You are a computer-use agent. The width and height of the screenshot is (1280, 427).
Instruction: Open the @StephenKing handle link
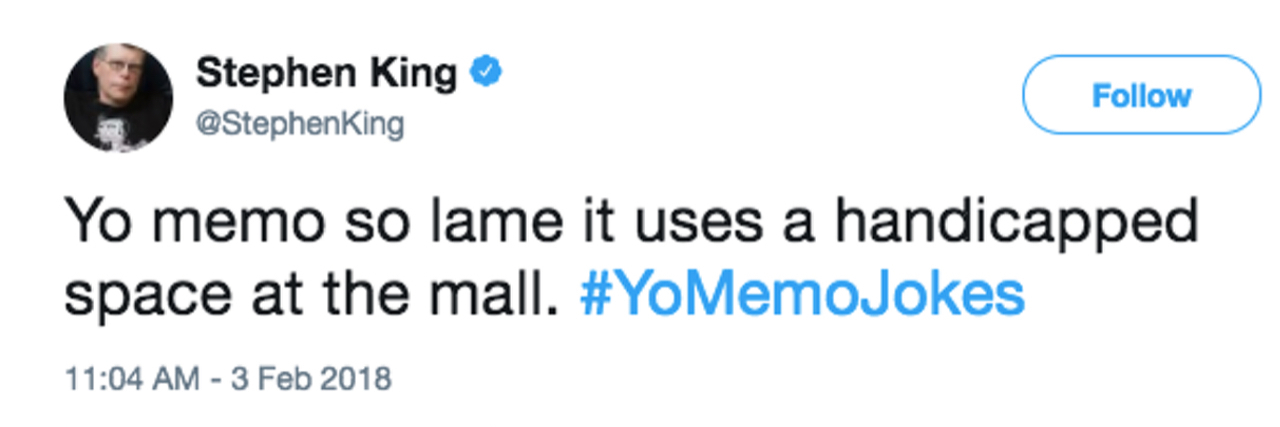(300, 125)
